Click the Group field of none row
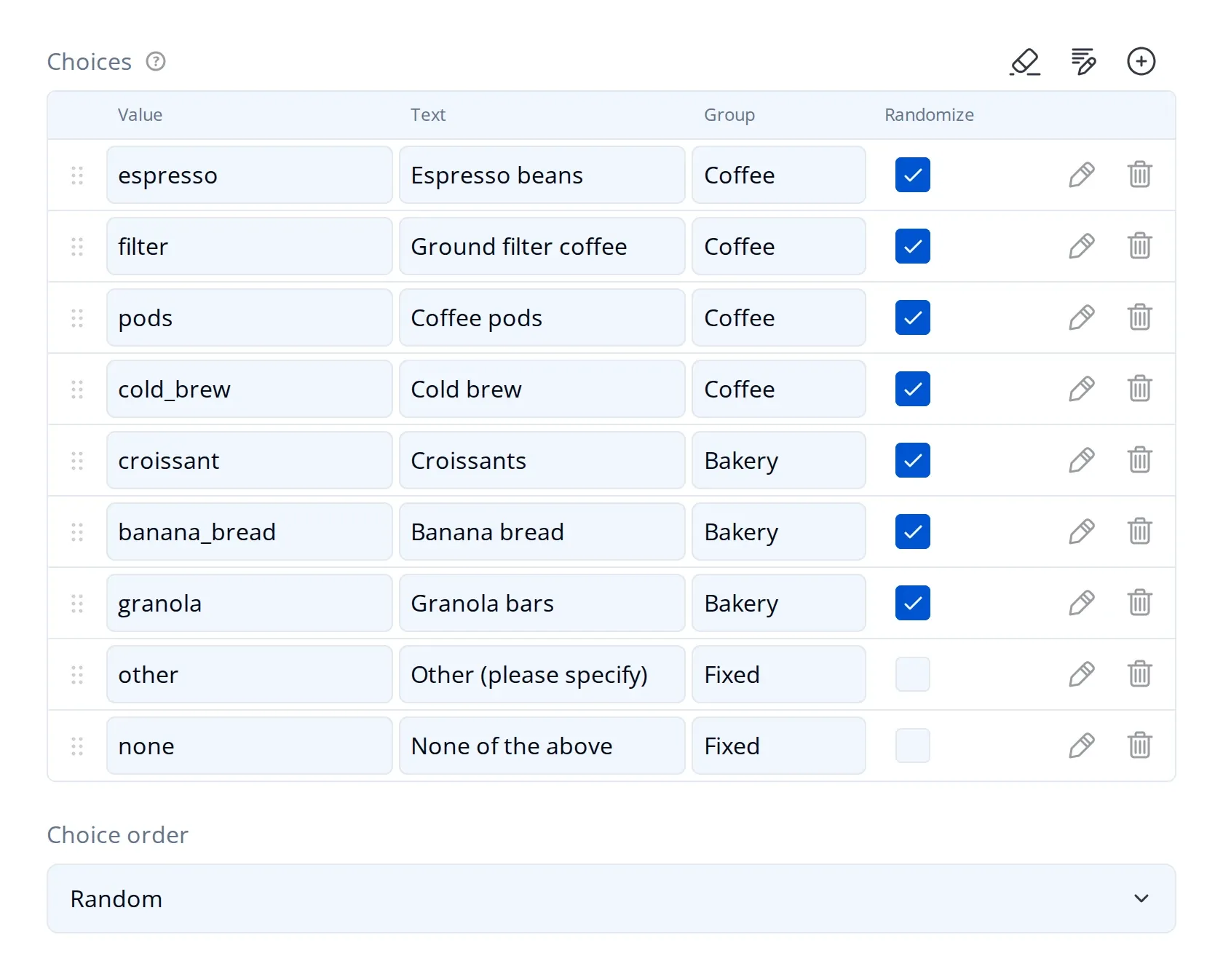 [779, 746]
